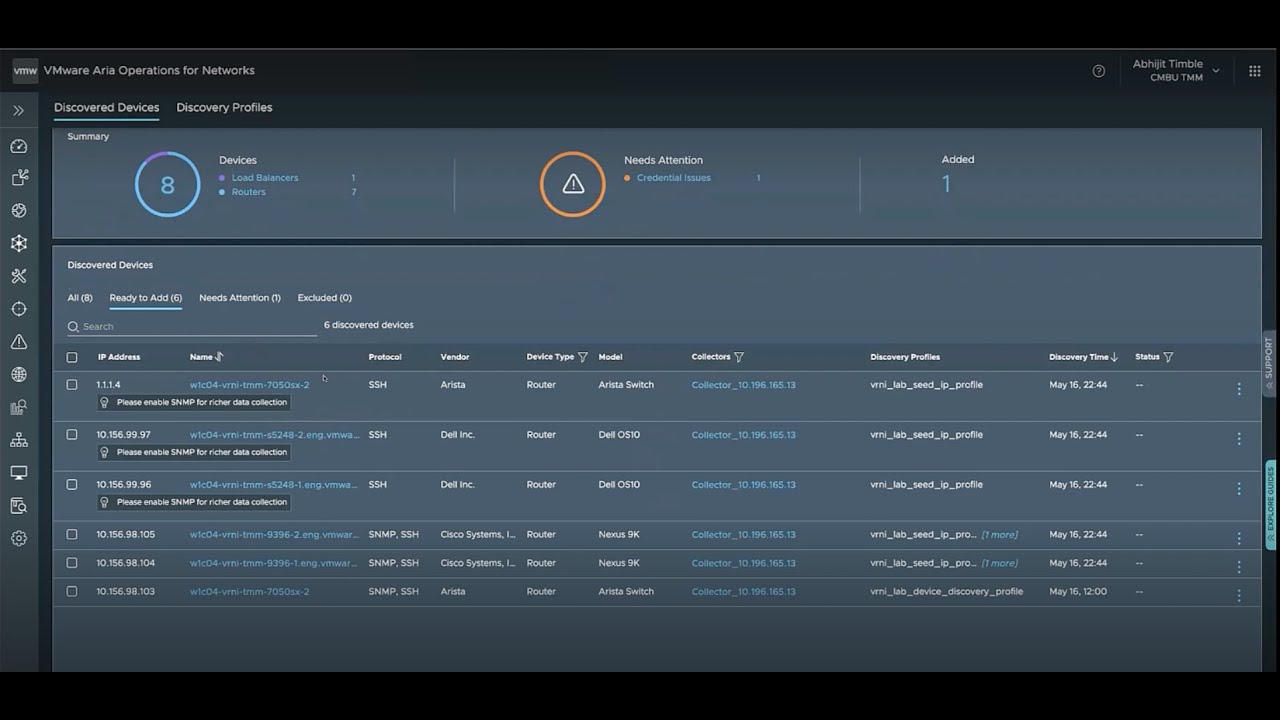Switch to Discovery Profiles tab
The height and width of the screenshot is (720, 1280).
[224, 108]
